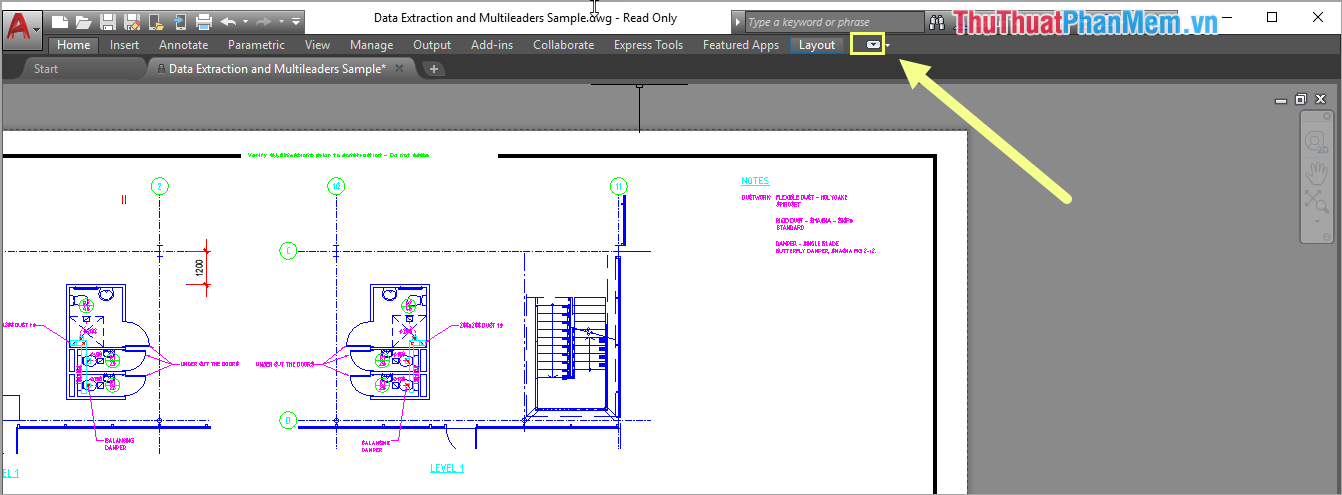Viewport: 1342px width, 495px height.
Task: Click the Redo arrow
Action: (264, 22)
